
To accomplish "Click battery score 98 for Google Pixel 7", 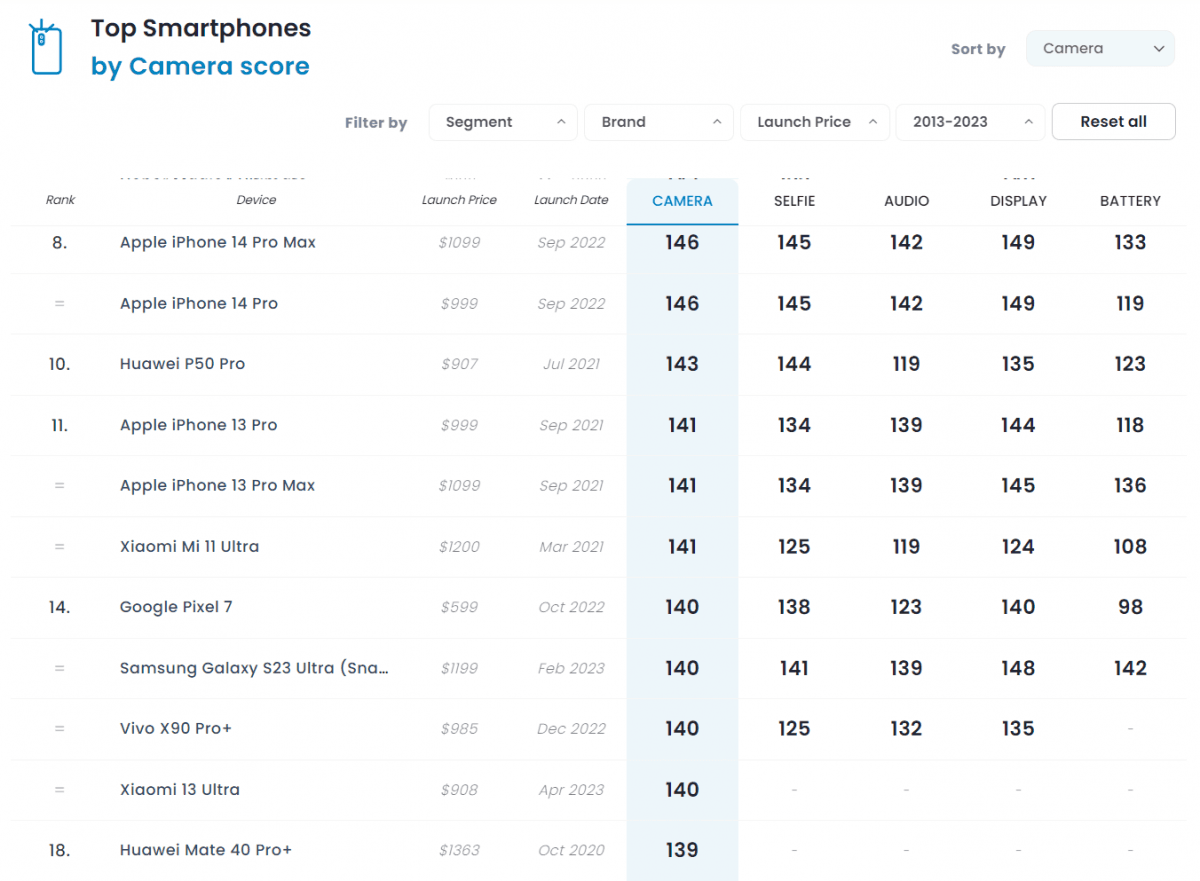I will click(x=1130, y=607).
